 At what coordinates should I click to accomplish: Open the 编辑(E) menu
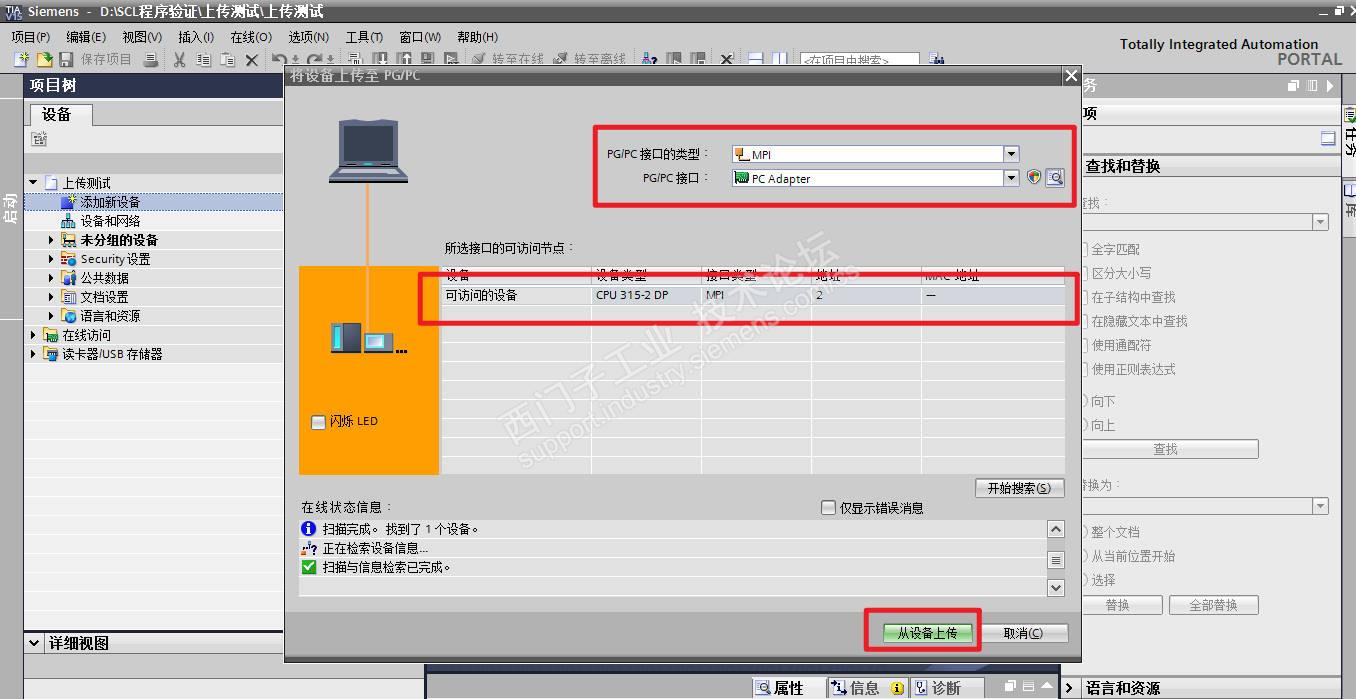86,37
